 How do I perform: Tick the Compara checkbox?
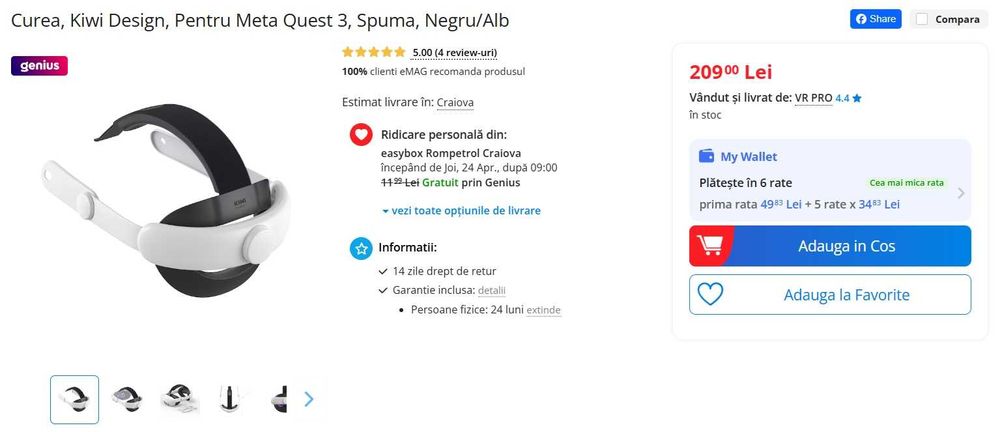(922, 19)
